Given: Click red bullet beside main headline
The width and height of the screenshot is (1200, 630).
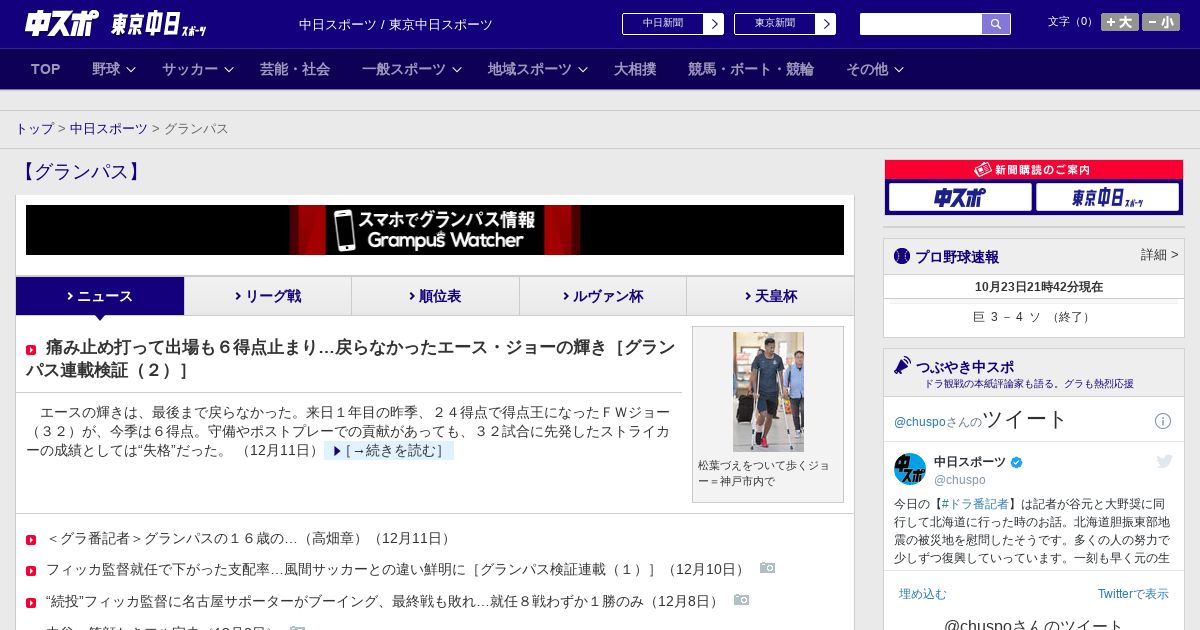Looking at the screenshot, I should point(31,350).
